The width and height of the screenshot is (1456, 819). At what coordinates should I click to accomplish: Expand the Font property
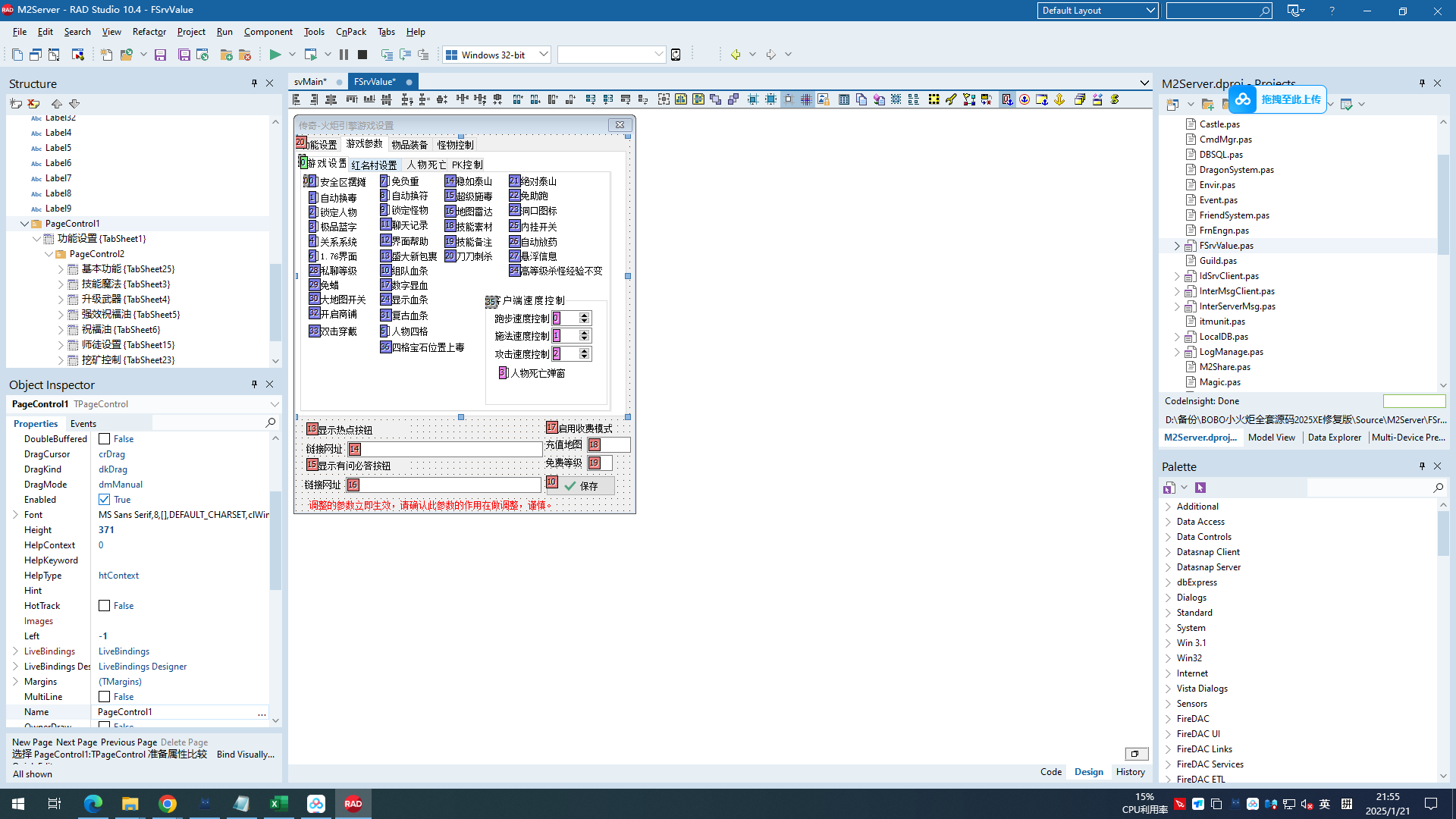15,515
